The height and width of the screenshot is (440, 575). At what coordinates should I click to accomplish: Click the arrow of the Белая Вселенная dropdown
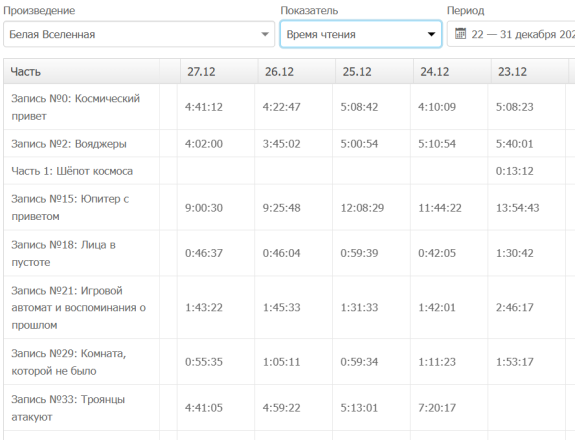pos(265,34)
